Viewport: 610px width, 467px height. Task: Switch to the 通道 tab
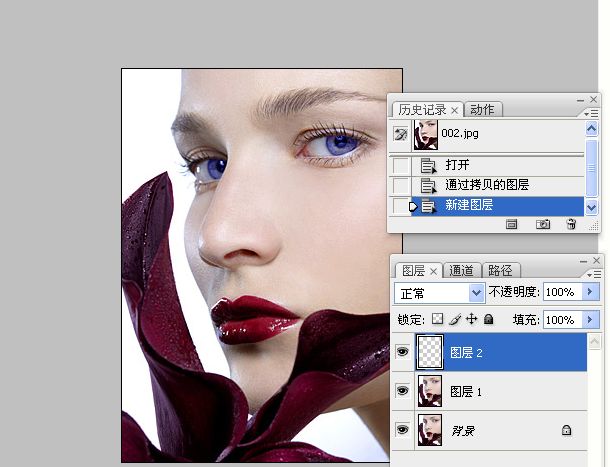[461, 270]
